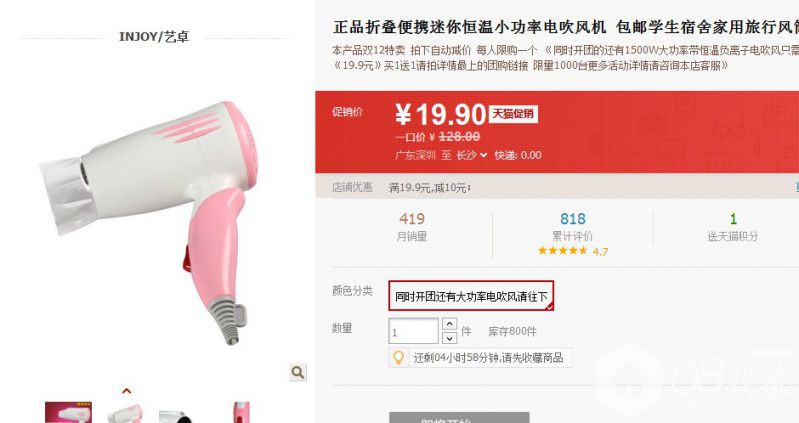Click the red up chevron above thumbnails

tap(126, 391)
